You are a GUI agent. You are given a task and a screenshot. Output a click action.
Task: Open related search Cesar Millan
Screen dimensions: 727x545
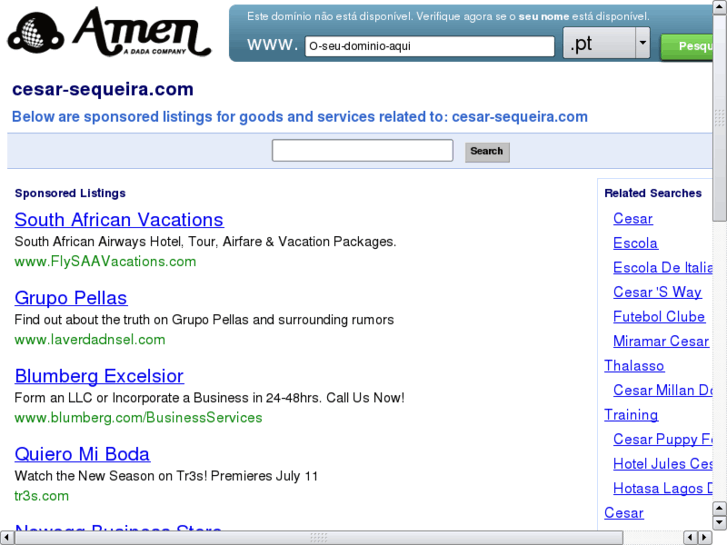663,391
